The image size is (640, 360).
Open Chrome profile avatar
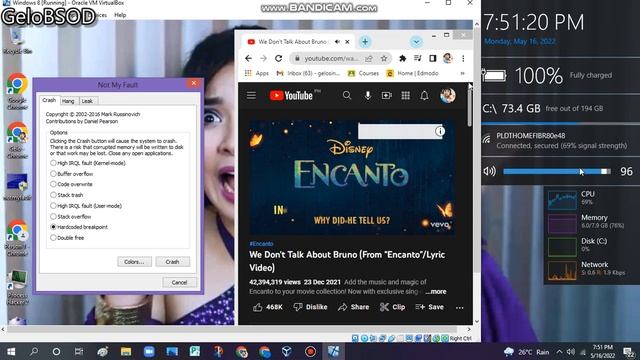(x=448, y=58)
